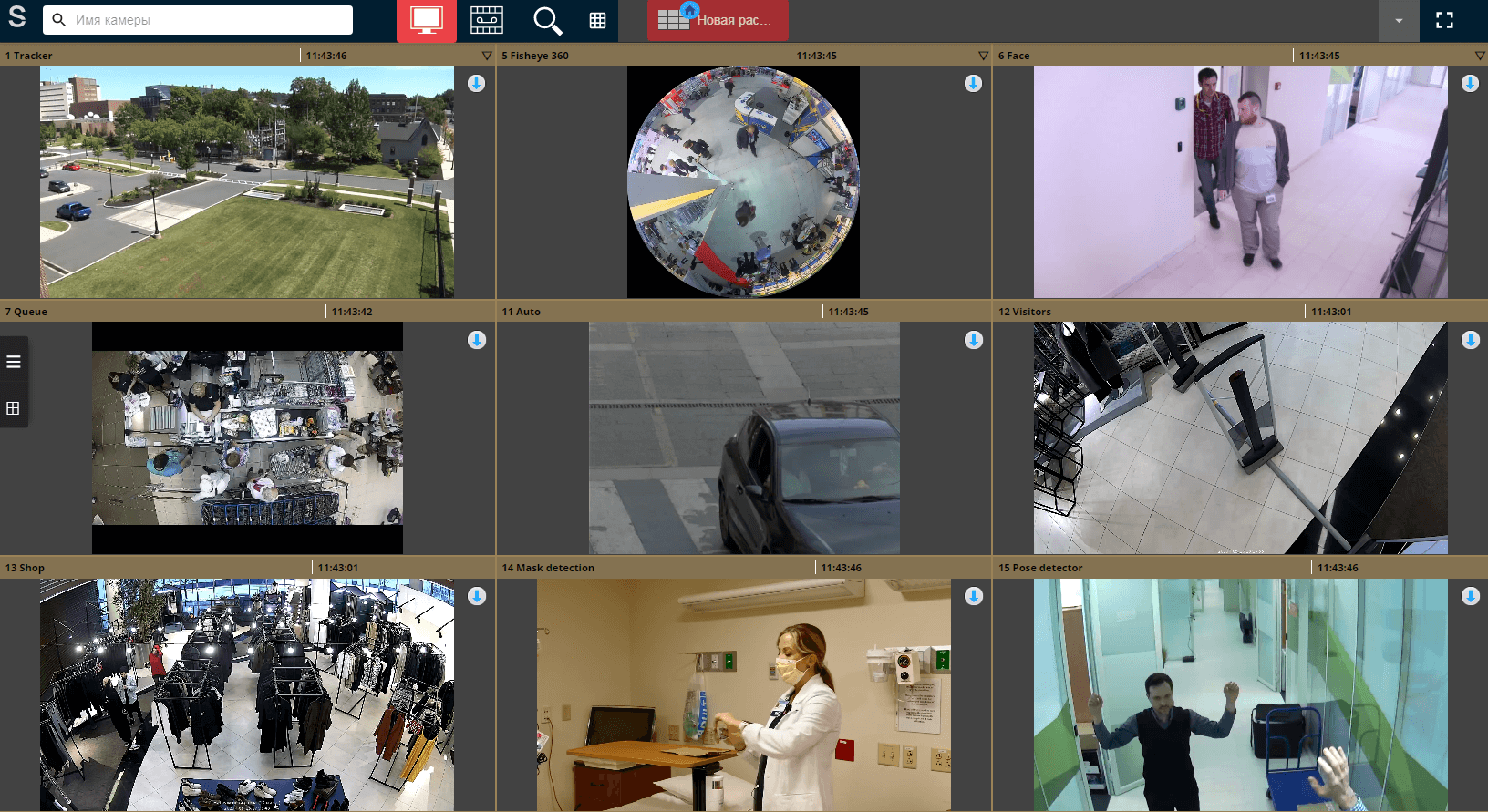The image size is (1488, 812).
Task: Click download arrow on Mask detection camera
Action: (973, 596)
